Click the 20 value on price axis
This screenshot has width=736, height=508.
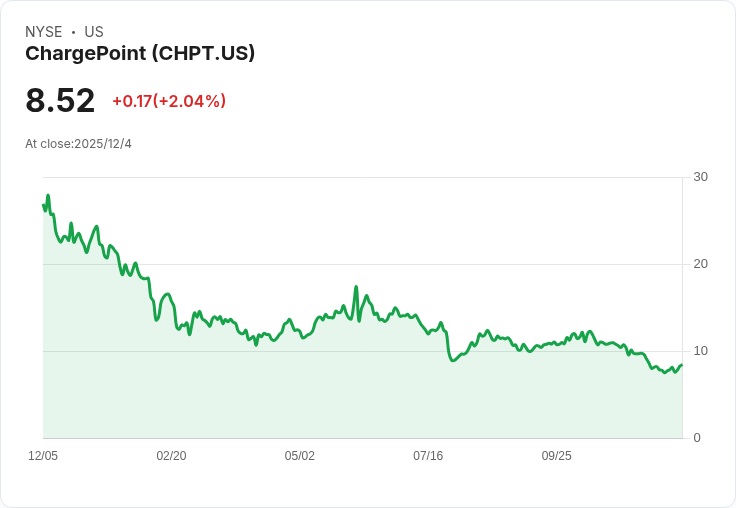[700, 264]
